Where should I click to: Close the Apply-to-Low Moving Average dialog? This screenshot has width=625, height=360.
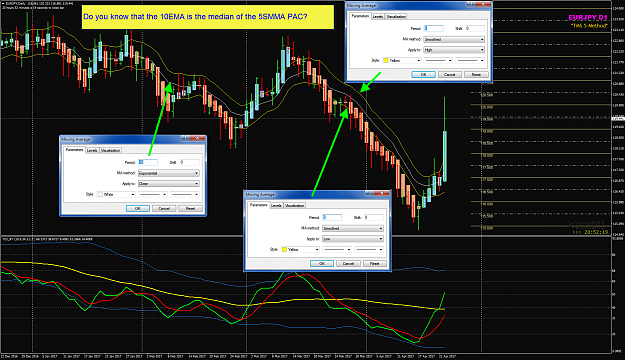[x=382, y=193]
